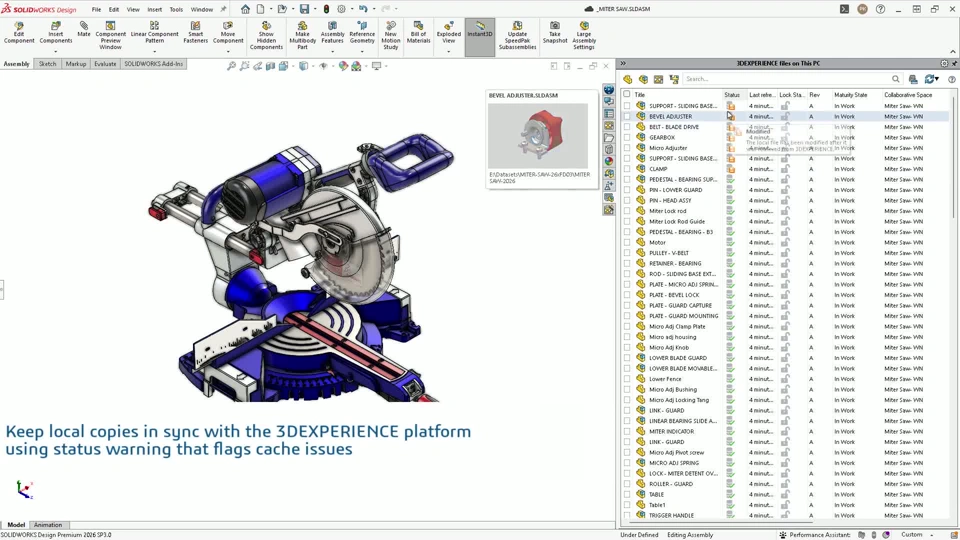The width and height of the screenshot is (960, 540).
Task: Click the Help icon in title bar
Action: tap(880, 9)
